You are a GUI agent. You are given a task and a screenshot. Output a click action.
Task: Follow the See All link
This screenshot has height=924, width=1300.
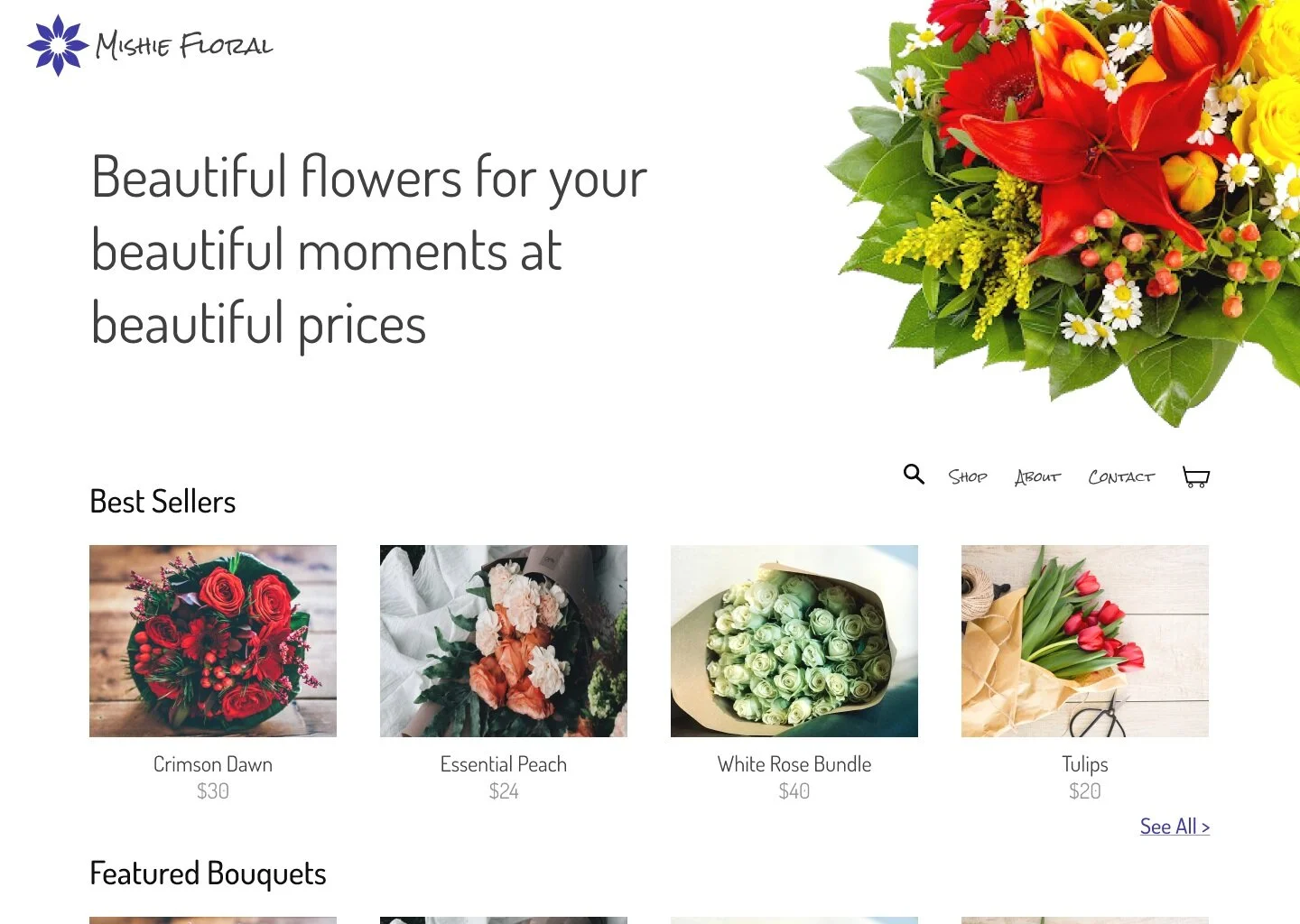[1175, 827]
